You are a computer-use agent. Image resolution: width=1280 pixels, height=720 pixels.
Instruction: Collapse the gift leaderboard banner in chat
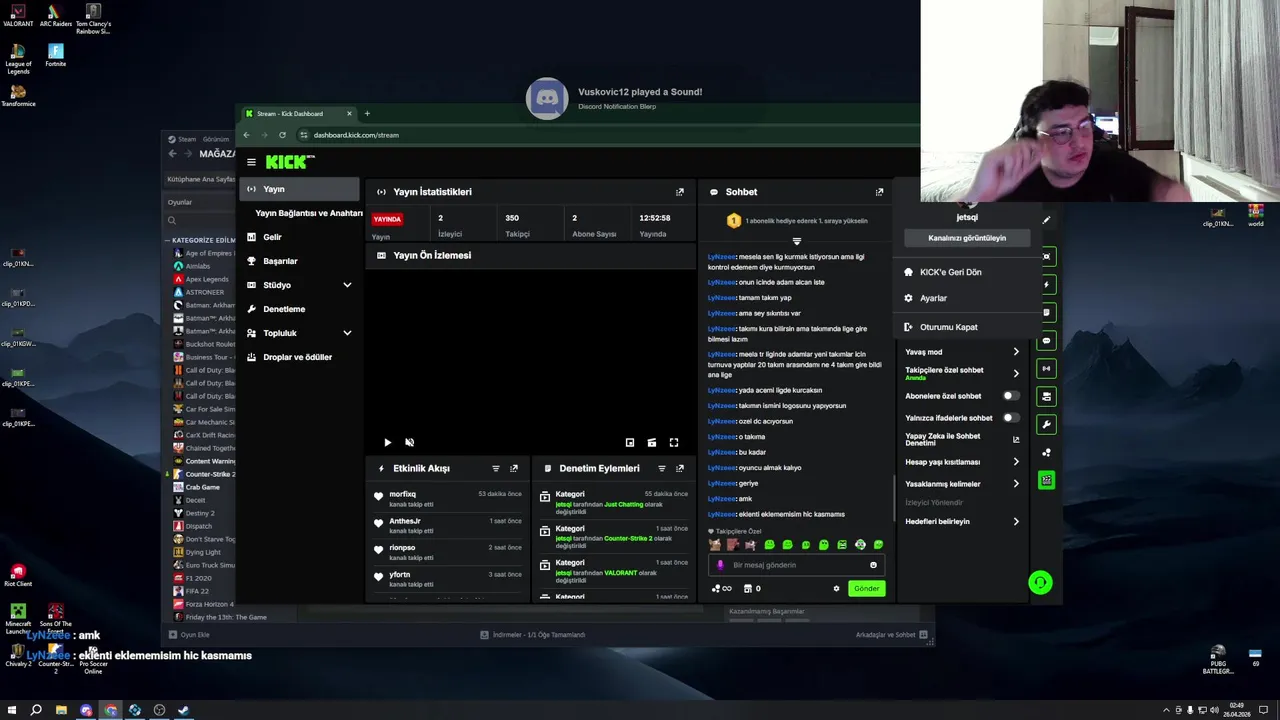point(797,241)
